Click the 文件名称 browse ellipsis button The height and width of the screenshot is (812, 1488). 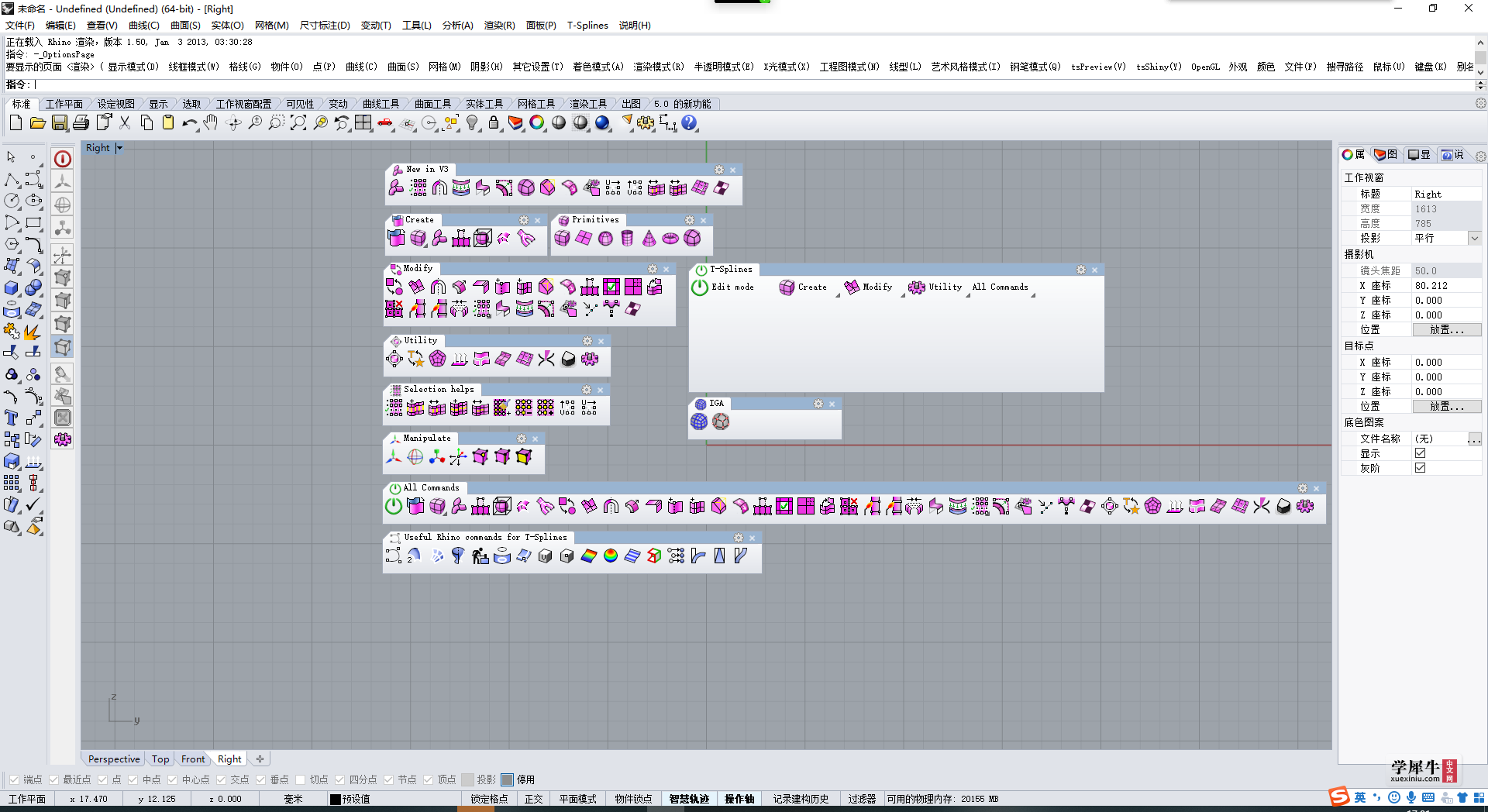click(1474, 439)
